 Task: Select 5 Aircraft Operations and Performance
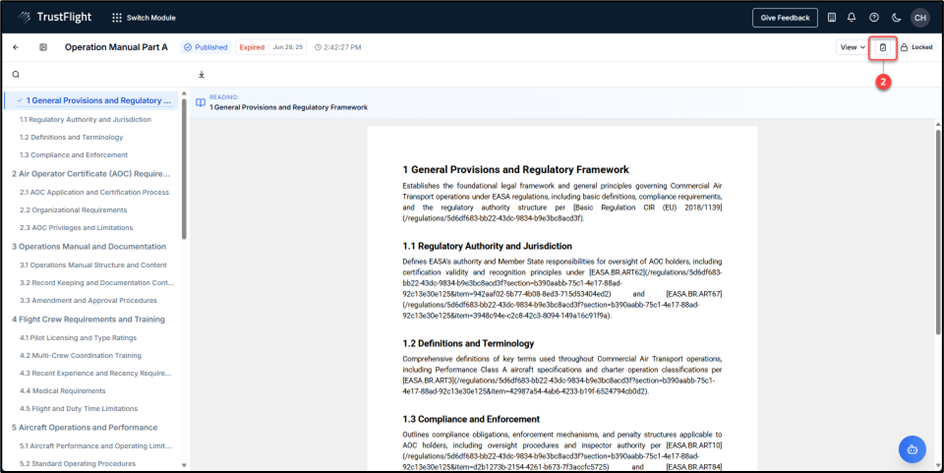click(x=85, y=427)
